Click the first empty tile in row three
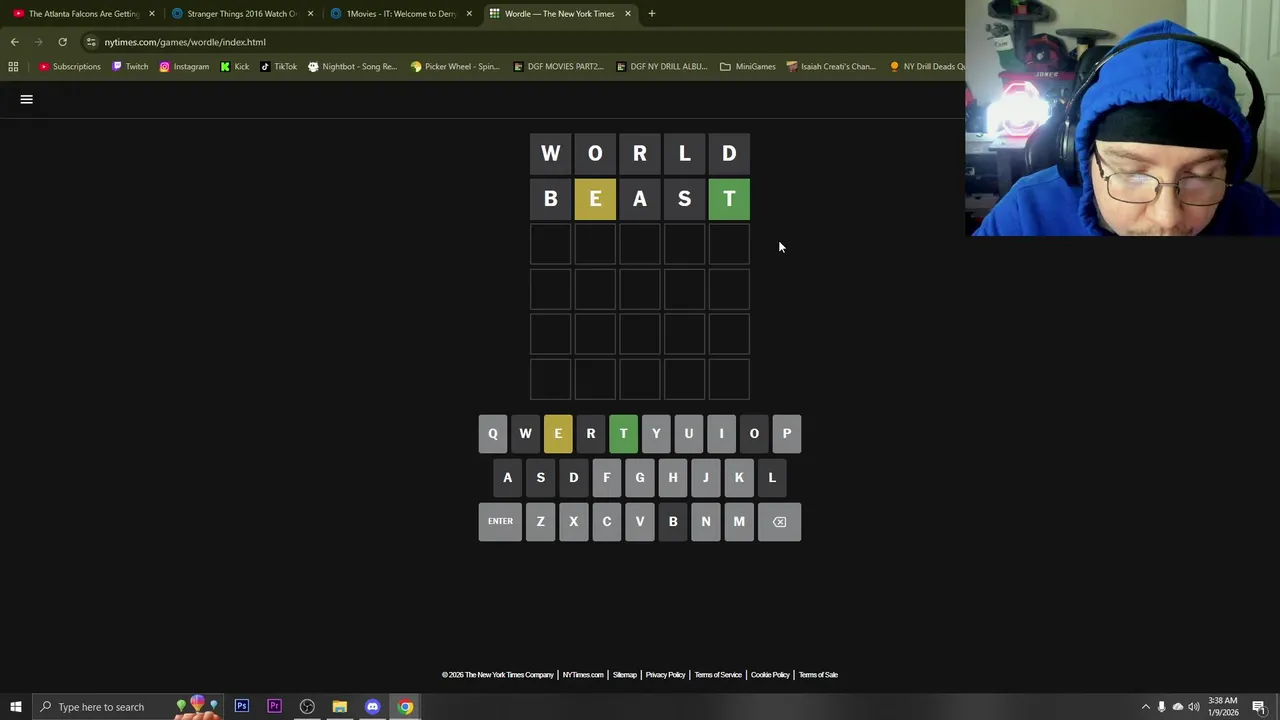1280x720 pixels. point(550,244)
